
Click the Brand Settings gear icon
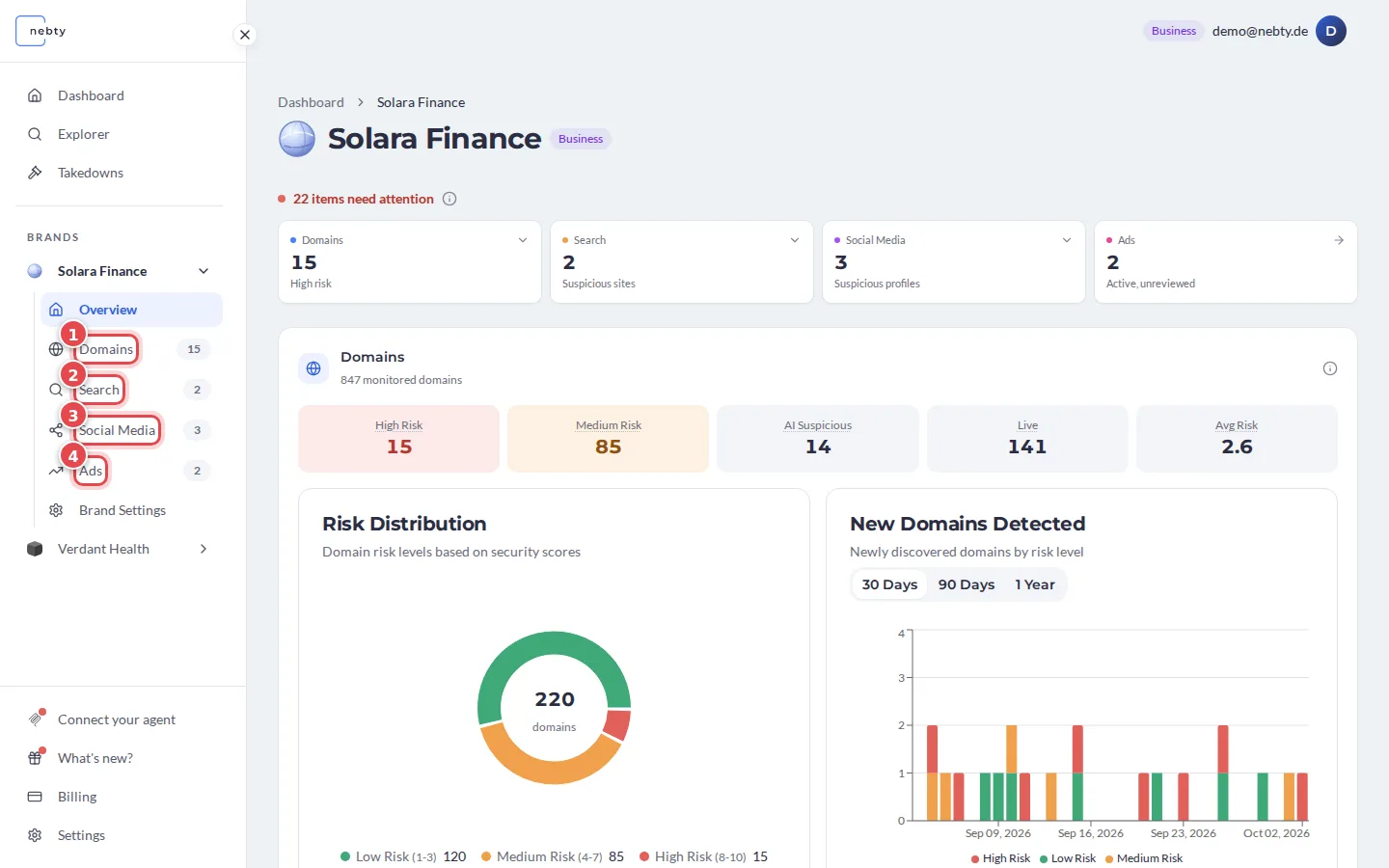[56, 510]
